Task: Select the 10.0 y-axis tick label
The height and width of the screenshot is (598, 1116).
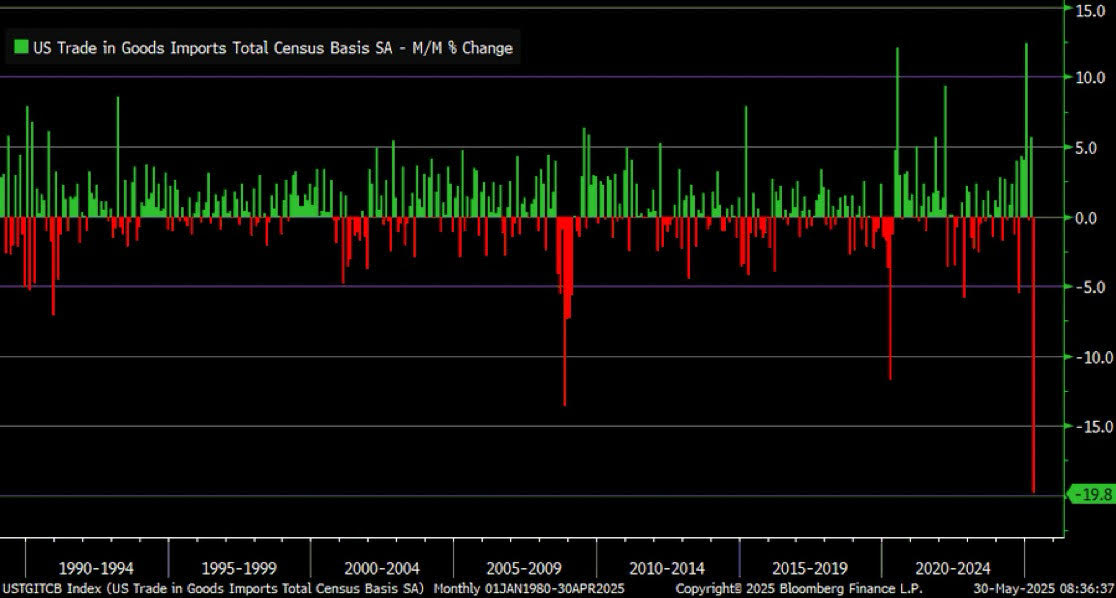Action: coord(1088,78)
